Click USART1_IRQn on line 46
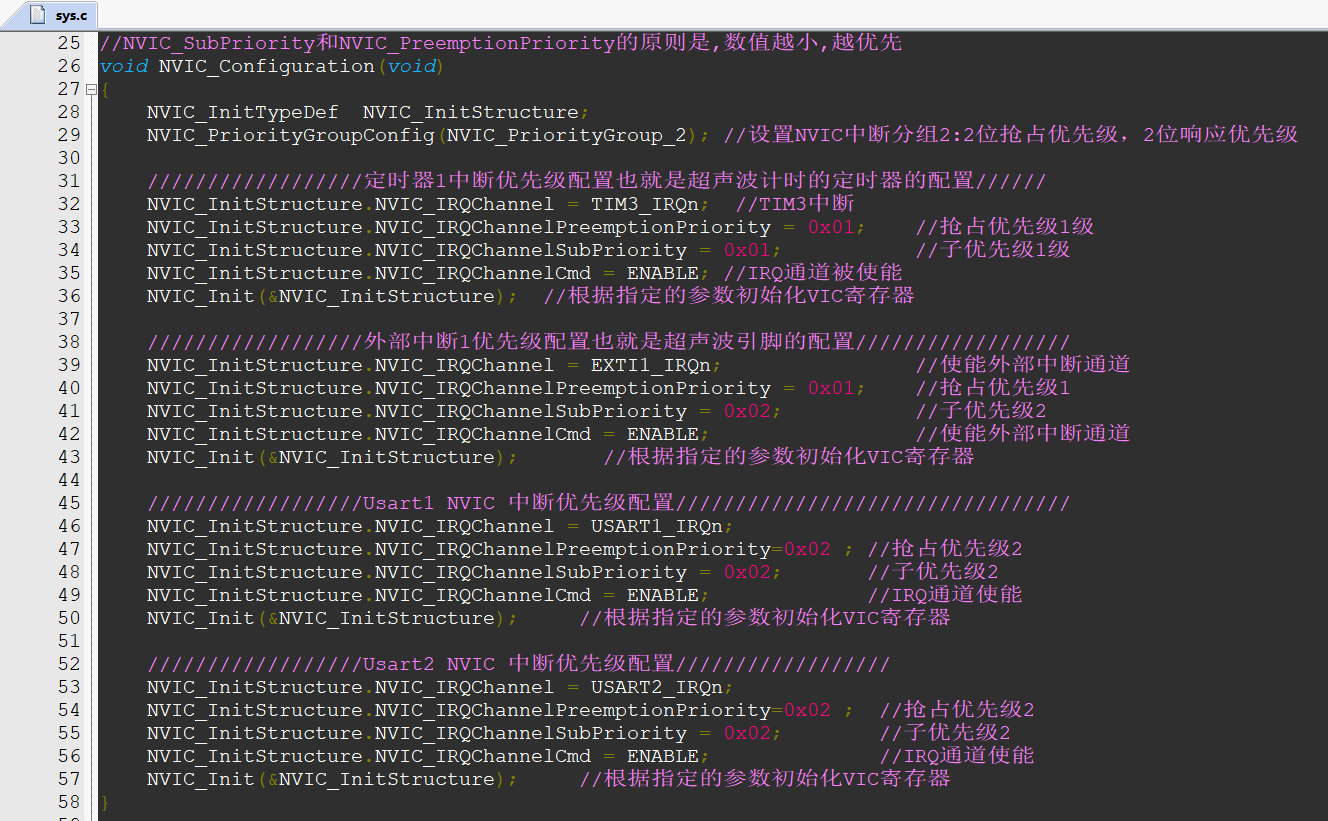Screen dimensions: 1328x821 pos(657,526)
